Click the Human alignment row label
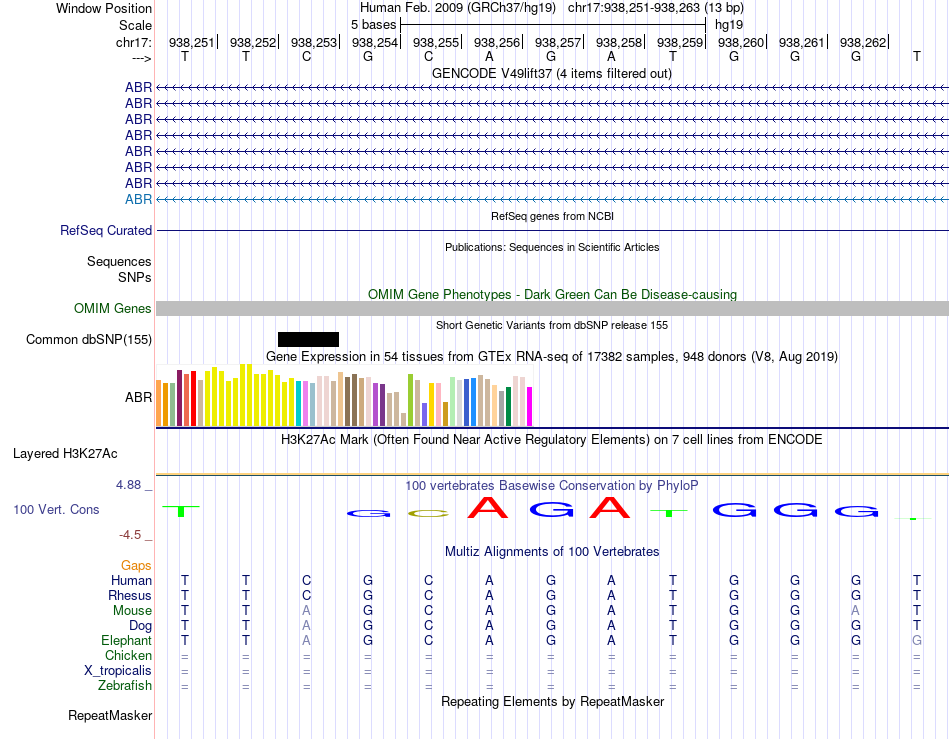 131,580
